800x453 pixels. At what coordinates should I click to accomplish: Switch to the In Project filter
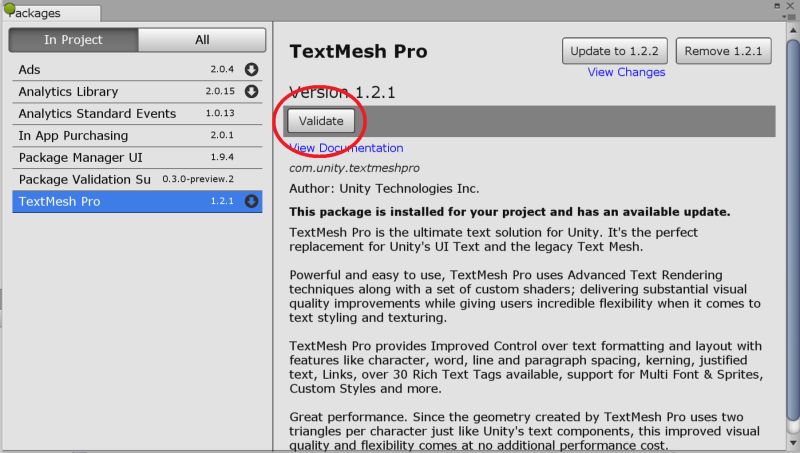click(x=73, y=40)
